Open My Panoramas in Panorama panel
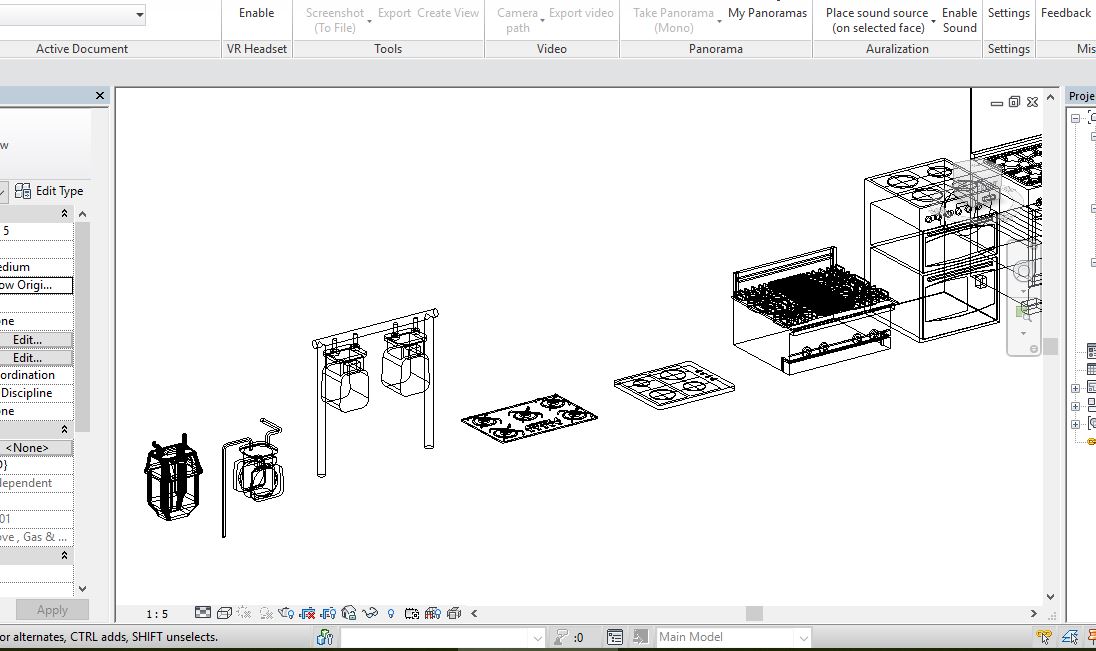Screen dimensions: 1096x651 pyautogui.click(x=767, y=13)
